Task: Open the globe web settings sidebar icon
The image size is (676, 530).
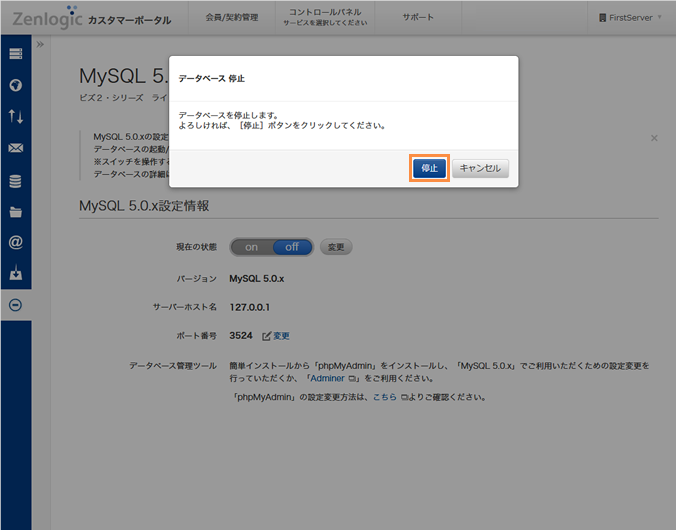Action: [16, 85]
